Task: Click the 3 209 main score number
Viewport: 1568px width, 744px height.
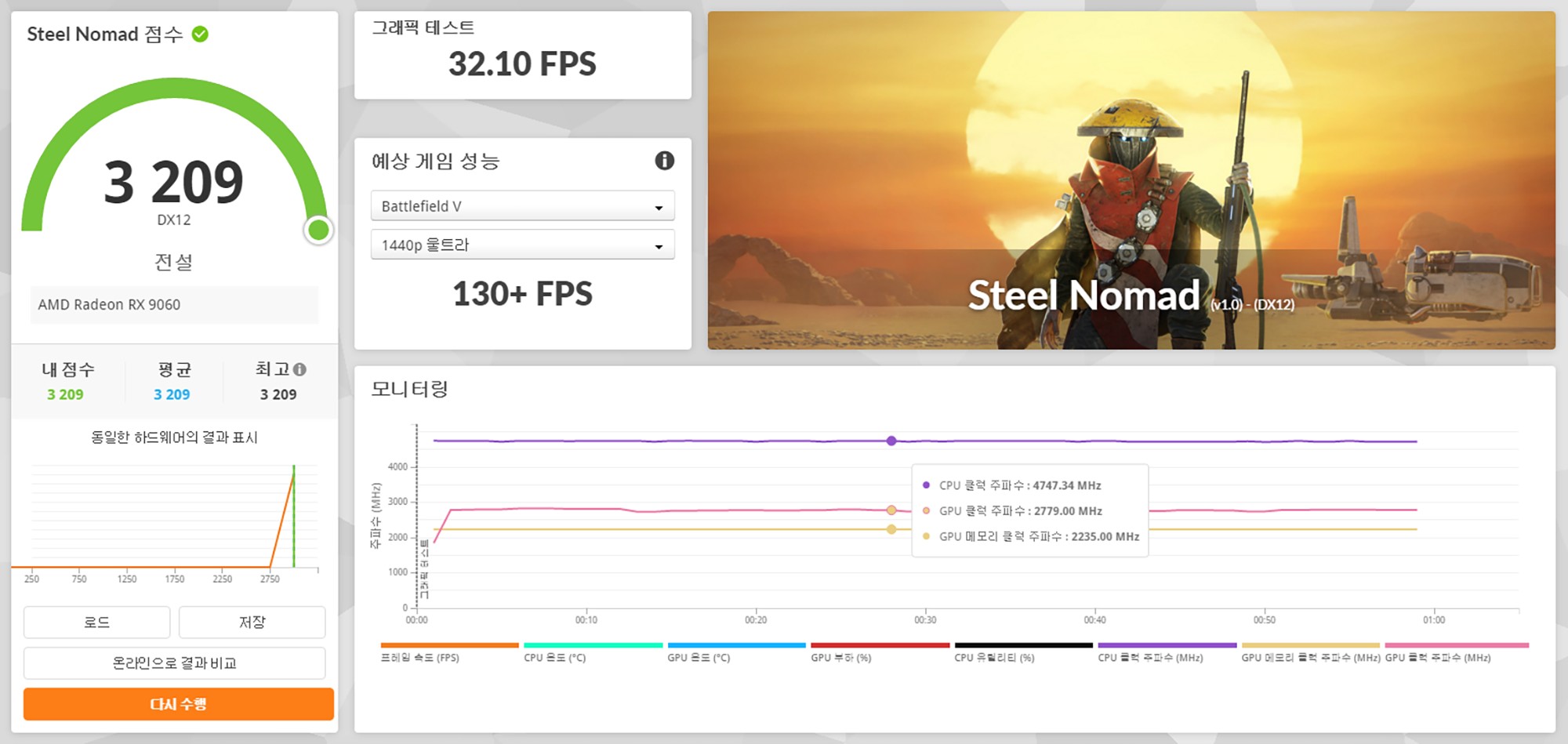Action: tap(173, 181)
